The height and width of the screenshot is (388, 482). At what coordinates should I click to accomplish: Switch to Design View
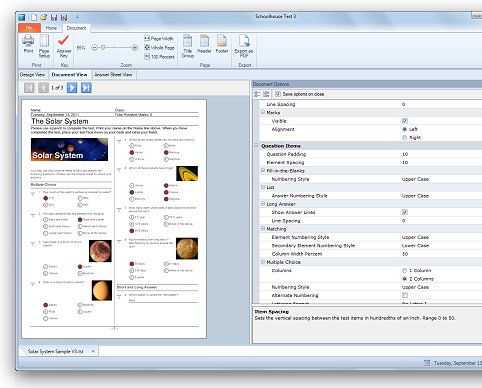pos(32,75)
